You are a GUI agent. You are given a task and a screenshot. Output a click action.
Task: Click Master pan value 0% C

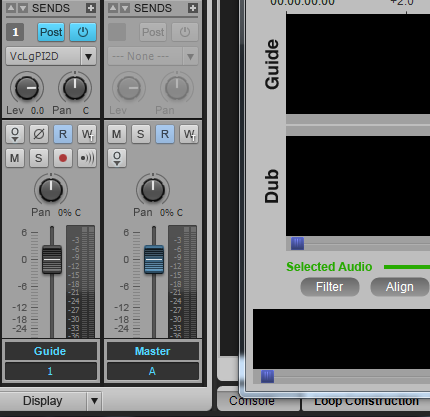coord(171,213)
